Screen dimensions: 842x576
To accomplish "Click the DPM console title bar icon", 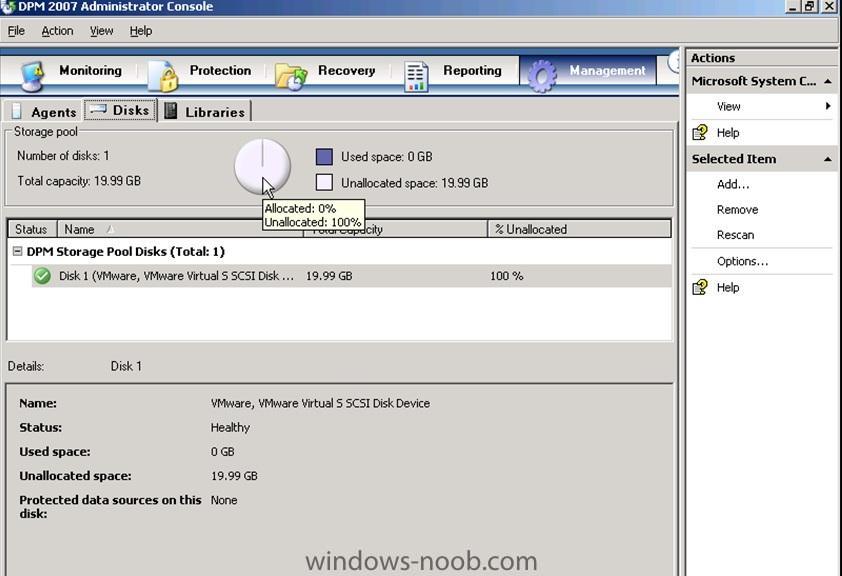I will pos(8,7).
